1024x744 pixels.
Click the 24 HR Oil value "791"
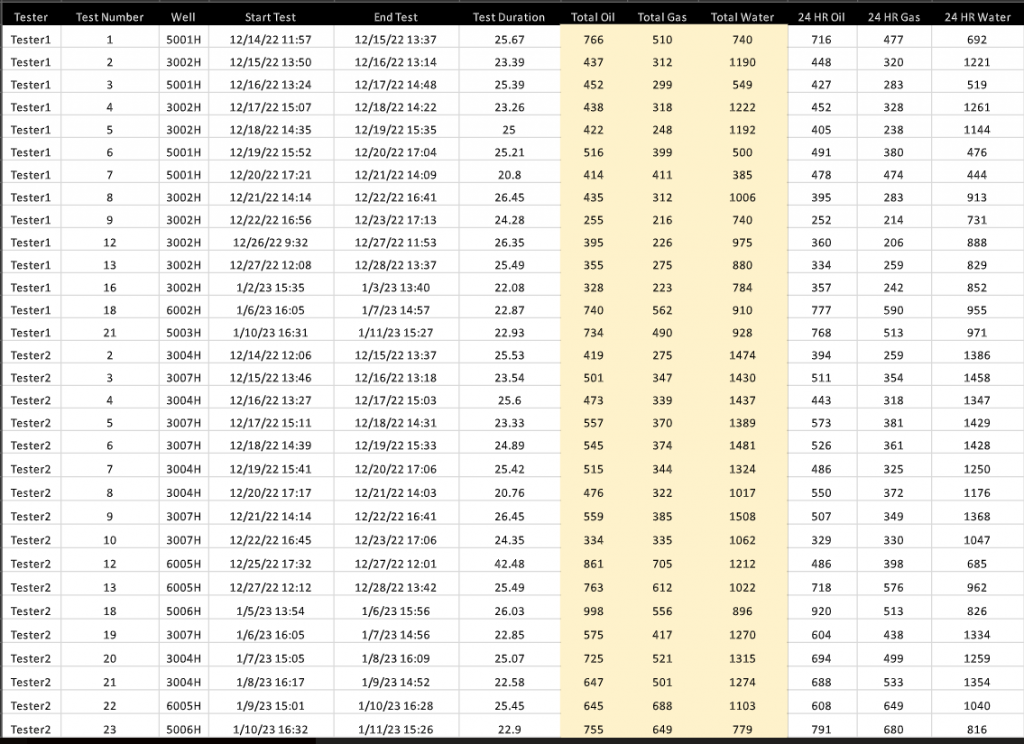[822, 730]
